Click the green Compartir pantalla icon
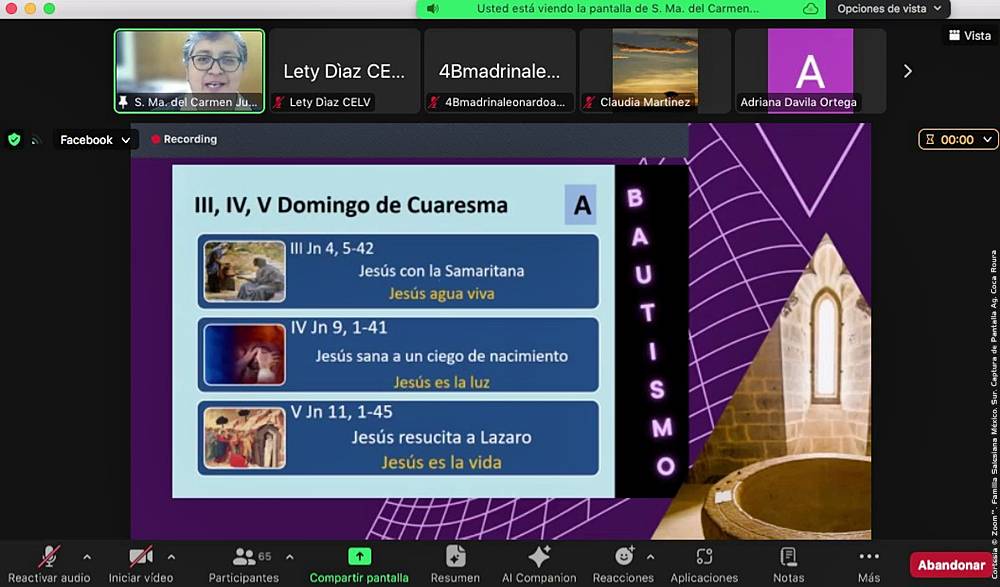 [x=359, y=556]
